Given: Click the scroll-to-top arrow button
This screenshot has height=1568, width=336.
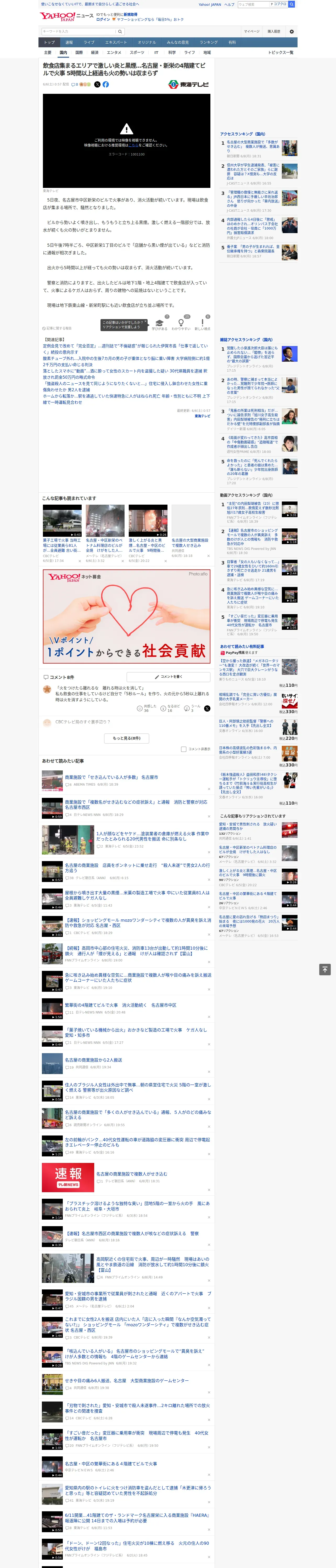Looking at the screenshot, I should pos(325,970).
